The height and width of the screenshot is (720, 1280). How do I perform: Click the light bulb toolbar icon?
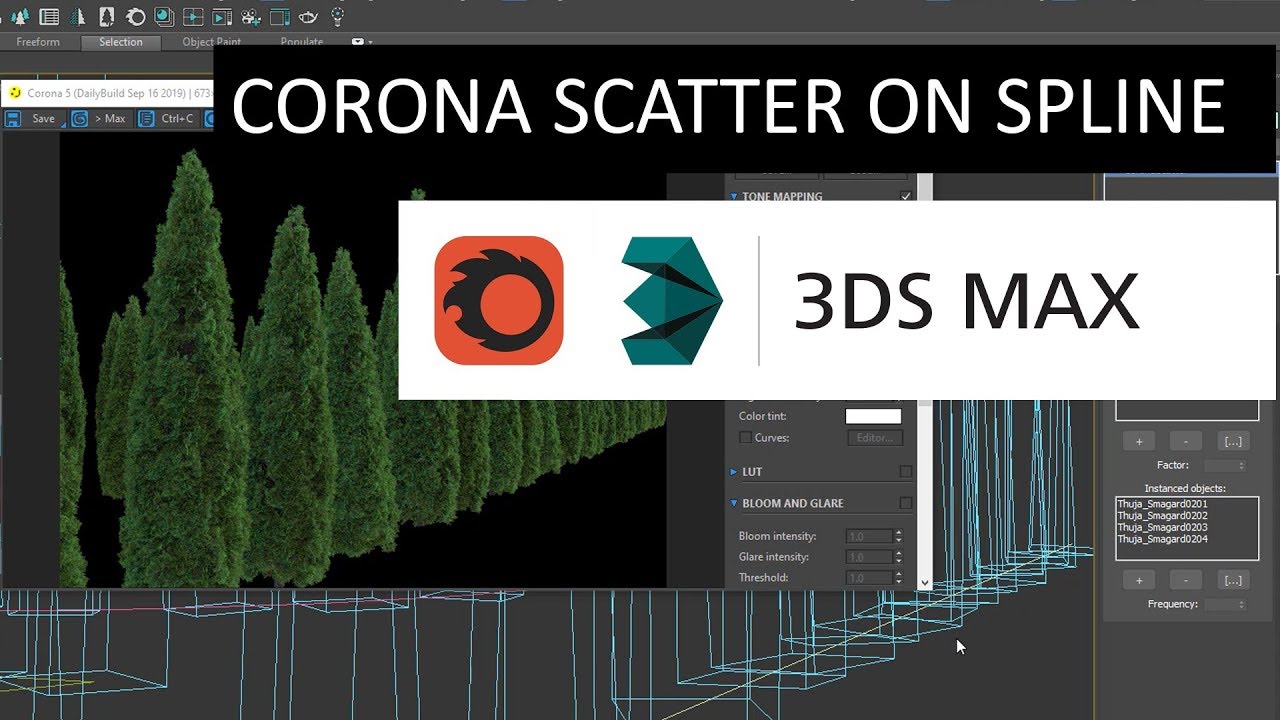click(x=338, y=15)
